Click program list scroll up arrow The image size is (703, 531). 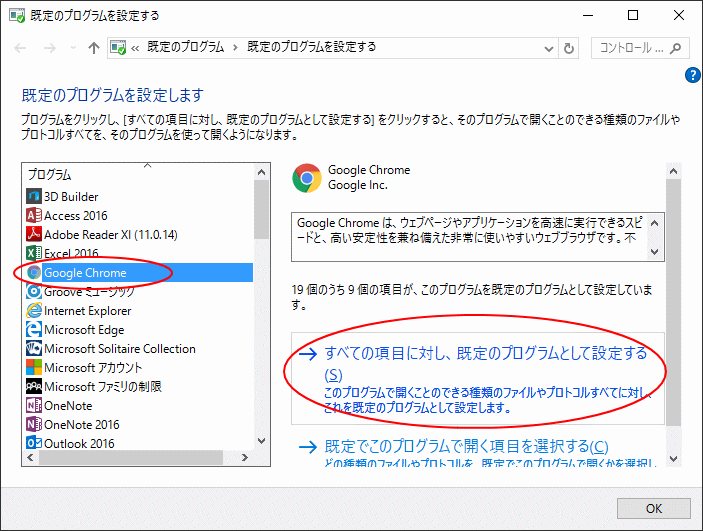coord(261,172)
